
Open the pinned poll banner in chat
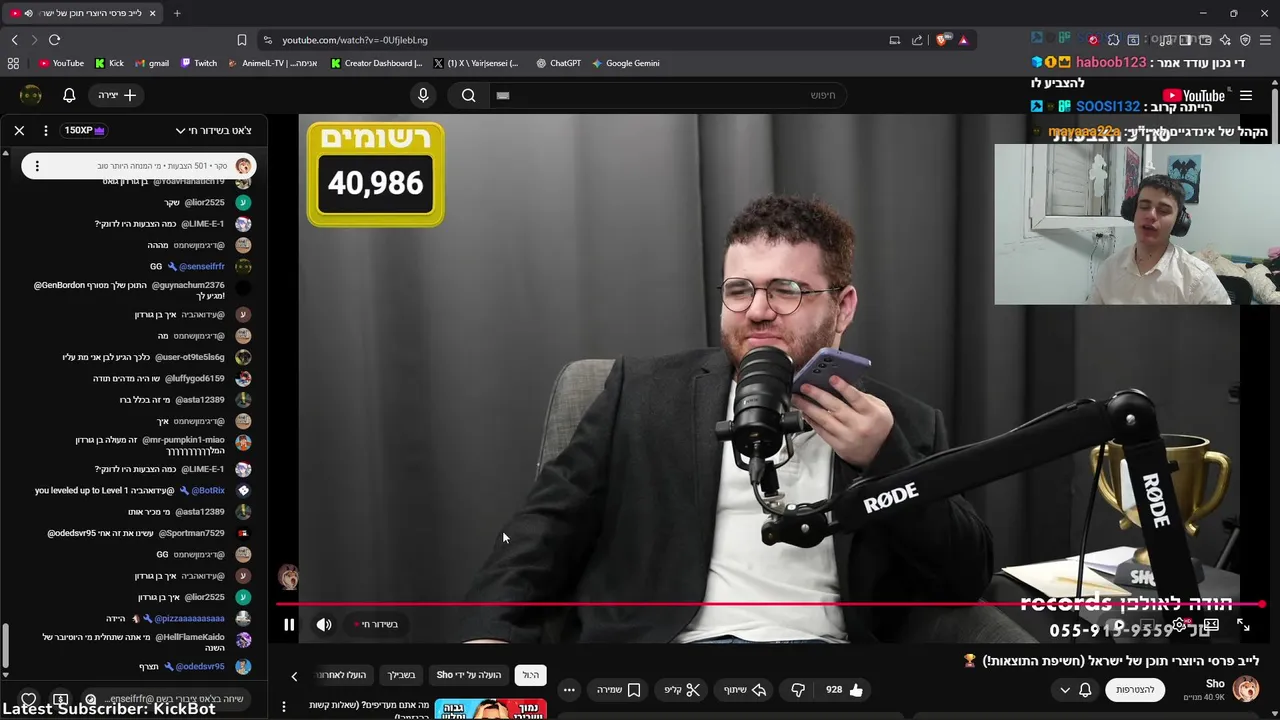click(139, 166)
